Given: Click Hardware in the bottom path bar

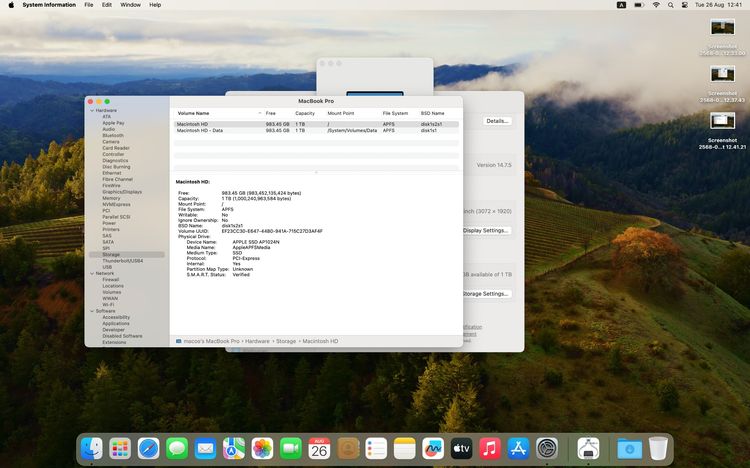Looking at the screenshot, I should coord(257,341).
